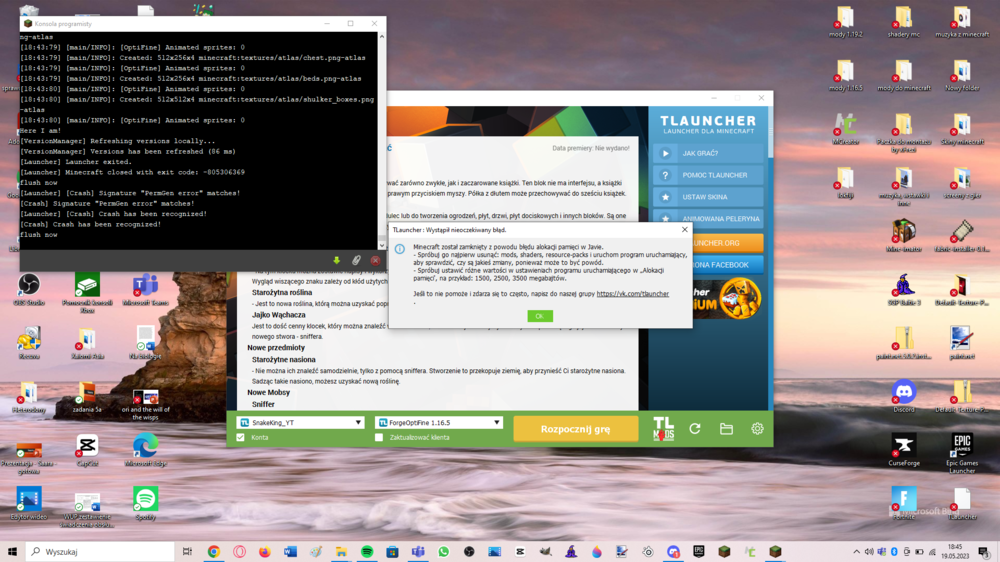This screenshot has height=562, width=1000.
Task: Open the CapCut desktop icon
Action: pyautogui.click(x=87, y=450)
